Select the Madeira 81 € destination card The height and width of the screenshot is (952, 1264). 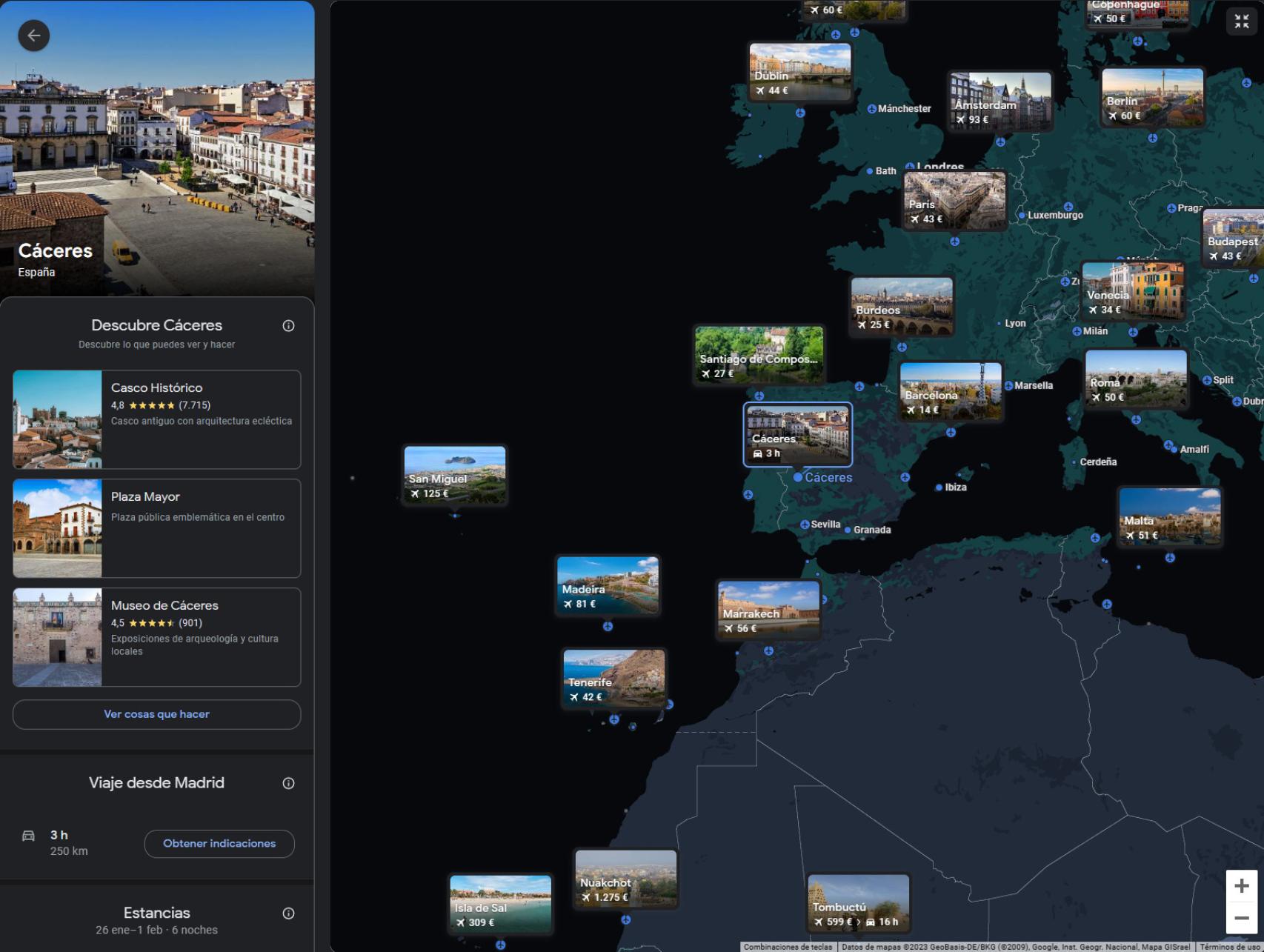608,585
